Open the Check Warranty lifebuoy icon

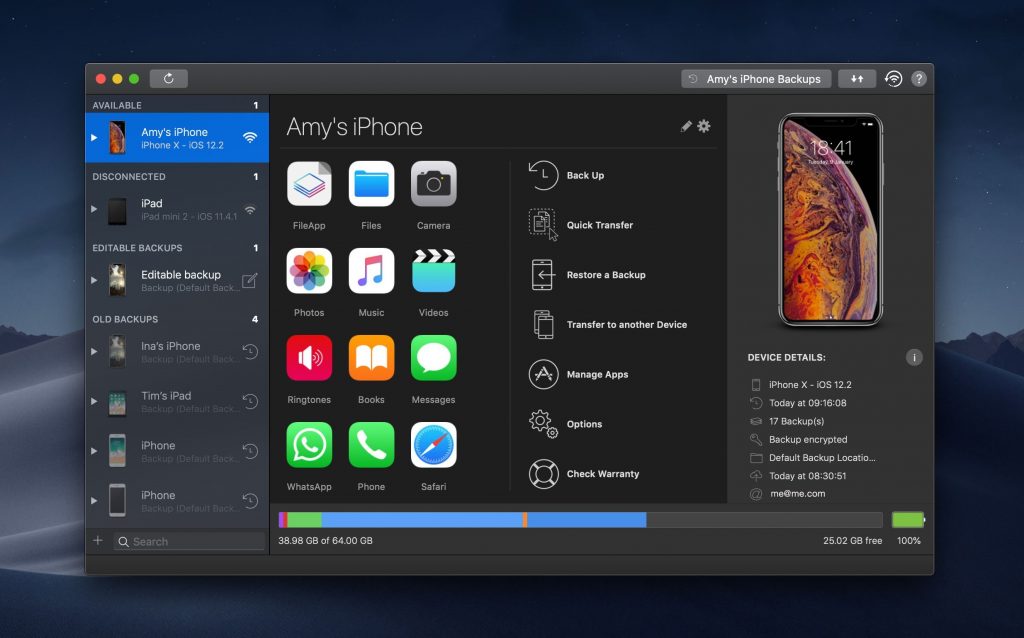(x=542, y=474)
